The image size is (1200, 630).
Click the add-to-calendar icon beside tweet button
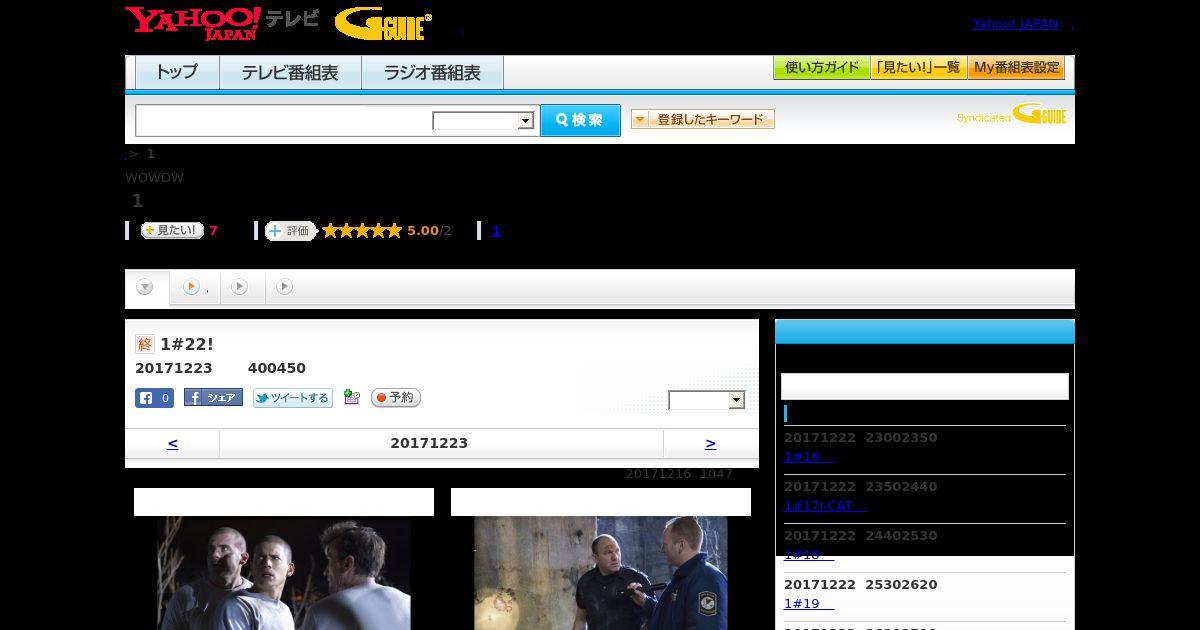[x=351, y=397]
